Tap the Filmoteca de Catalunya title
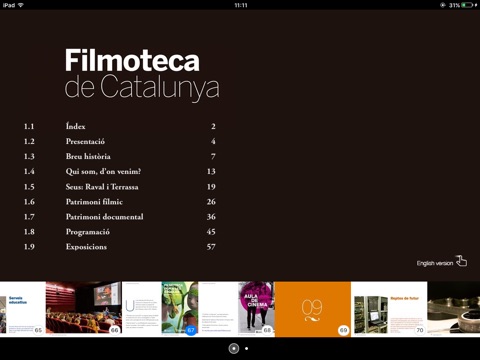This screenshot has height=360, width=480. point(142,75)
